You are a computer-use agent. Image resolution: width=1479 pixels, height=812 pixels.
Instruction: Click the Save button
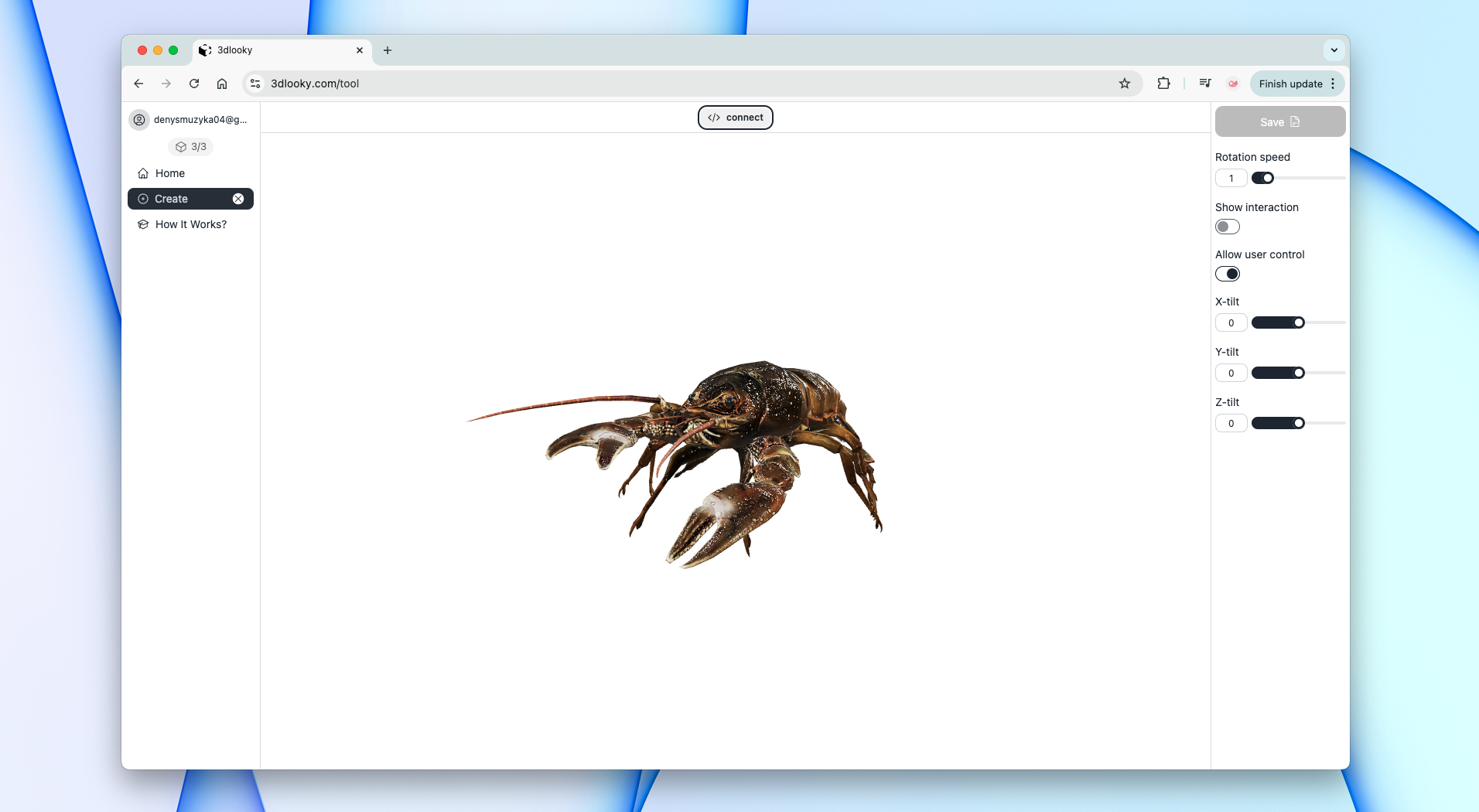tap(1280, 122)
